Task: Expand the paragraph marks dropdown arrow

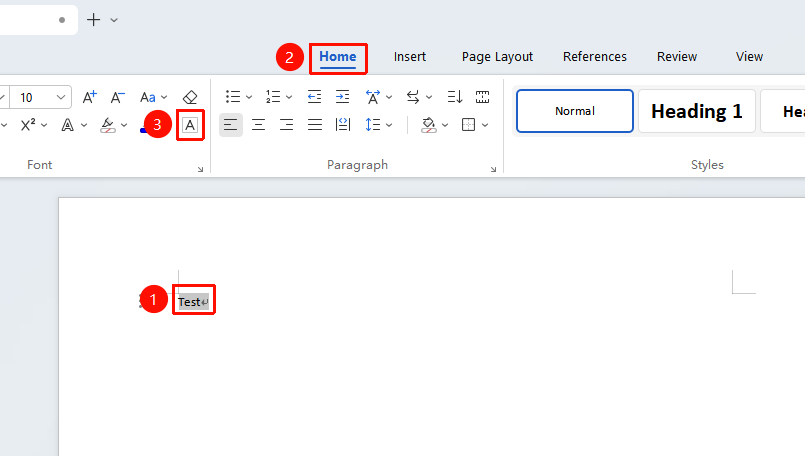Action: 429,97
